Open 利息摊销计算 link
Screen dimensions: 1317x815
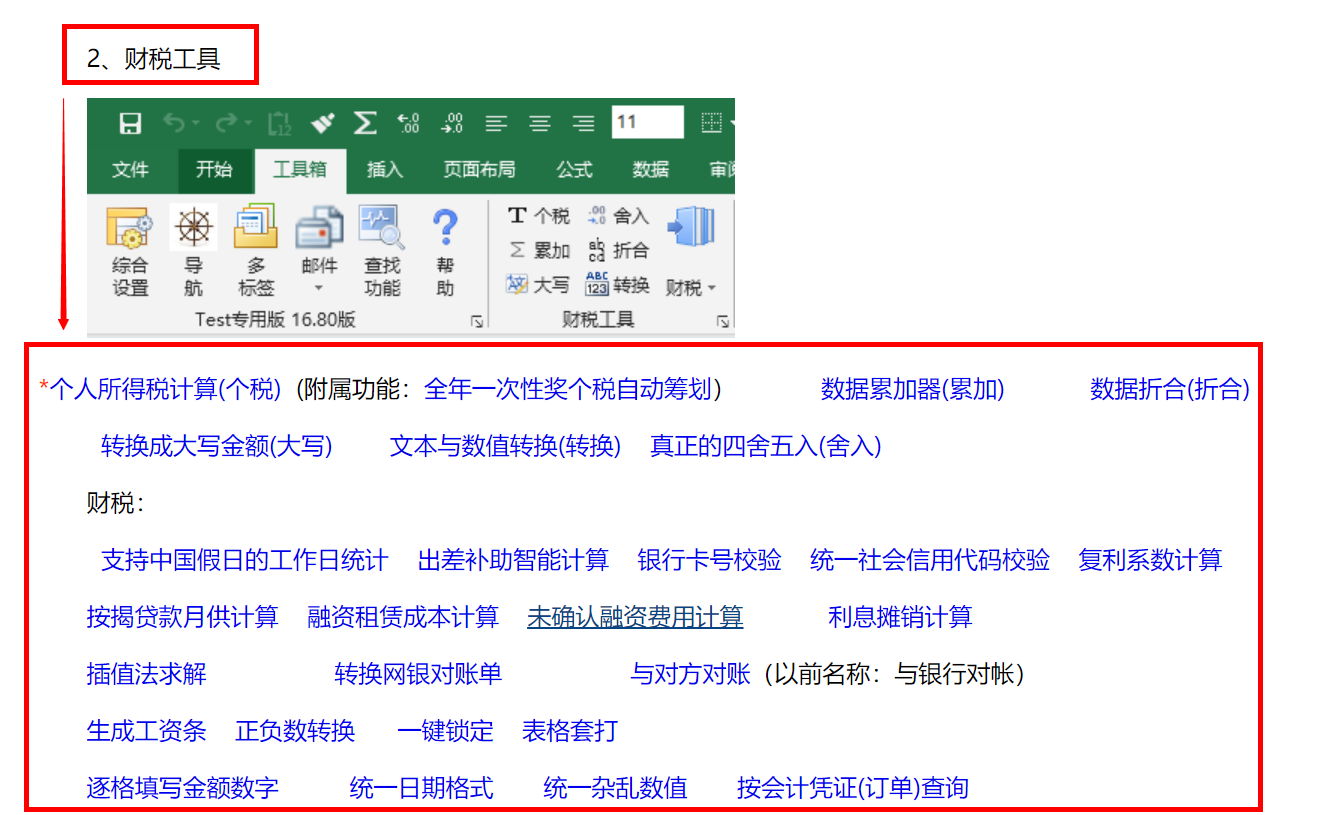[x=900, y=617]
